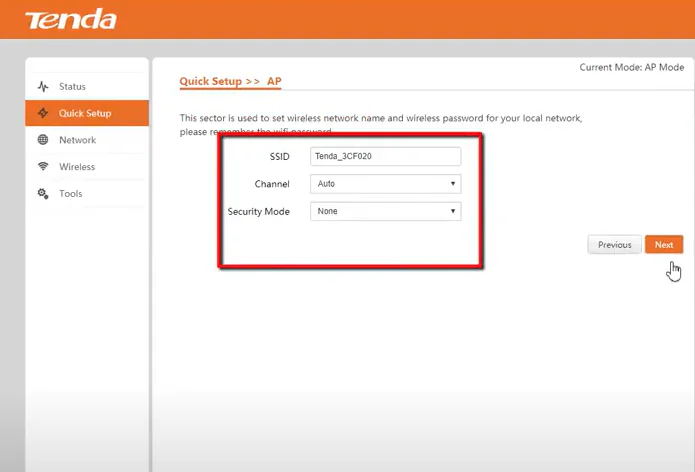Click the Network globe icon
This screenshot has width=695, height=472.
click(x=43, y=140)
